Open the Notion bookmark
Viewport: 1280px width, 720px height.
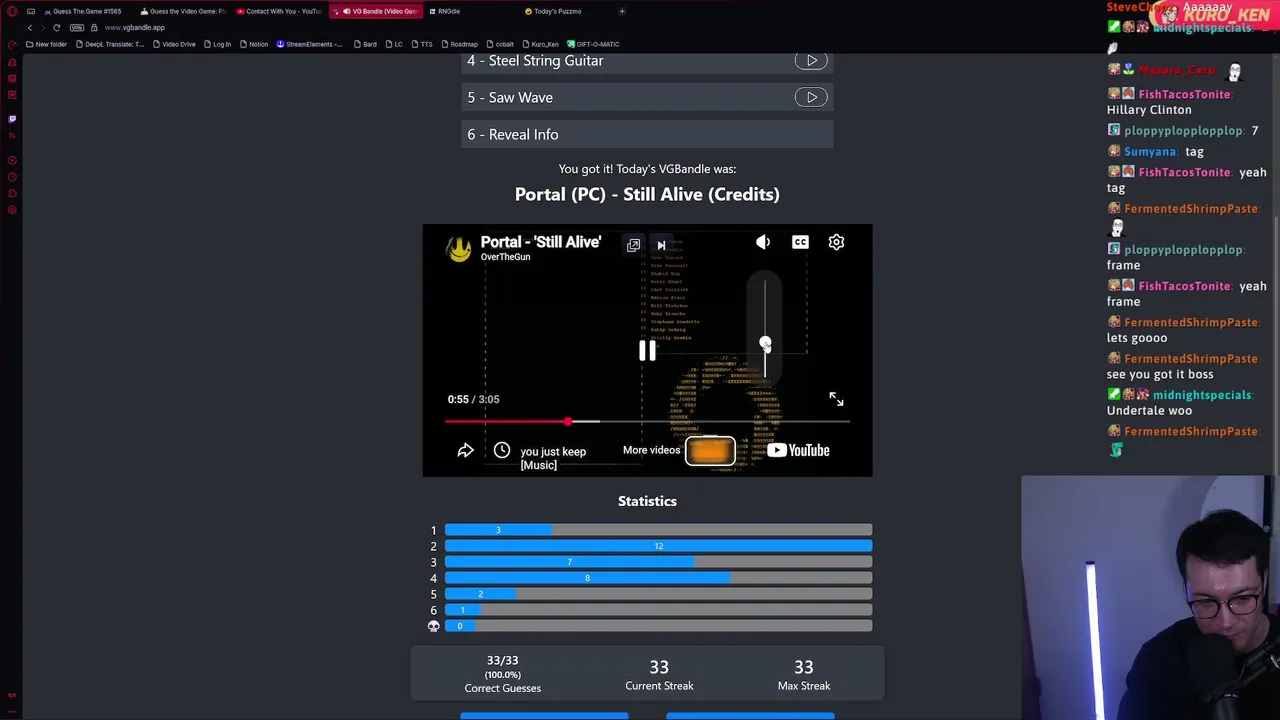(254, 44)
